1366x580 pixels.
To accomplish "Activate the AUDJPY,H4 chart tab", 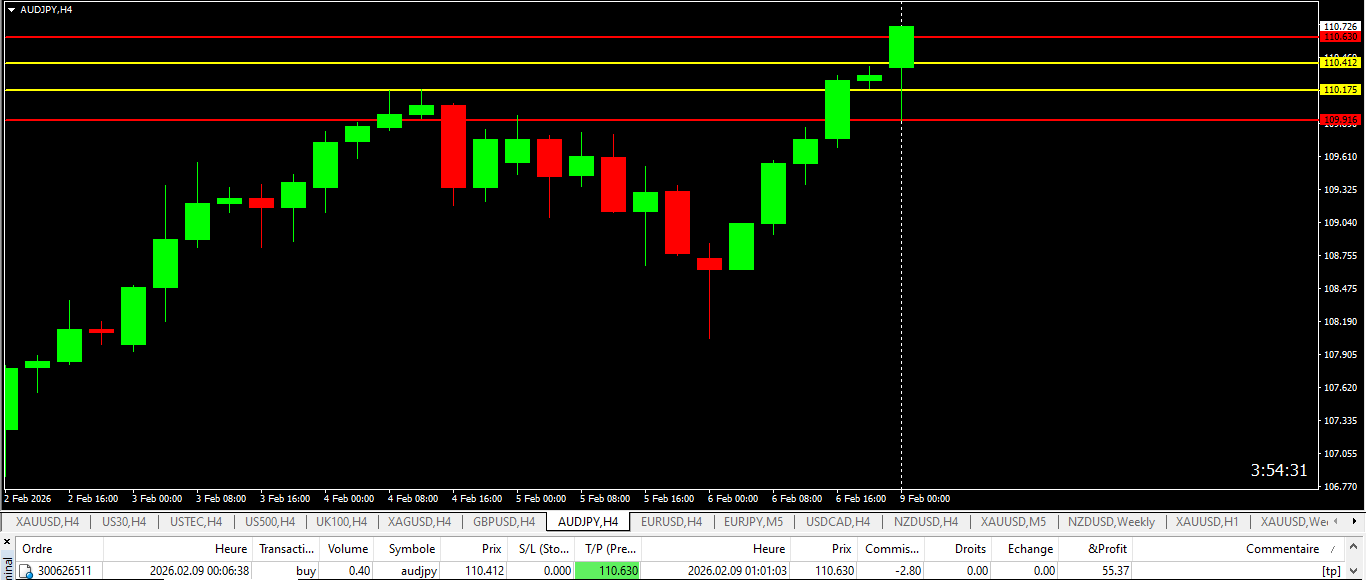I will click(x=588, y=522).
